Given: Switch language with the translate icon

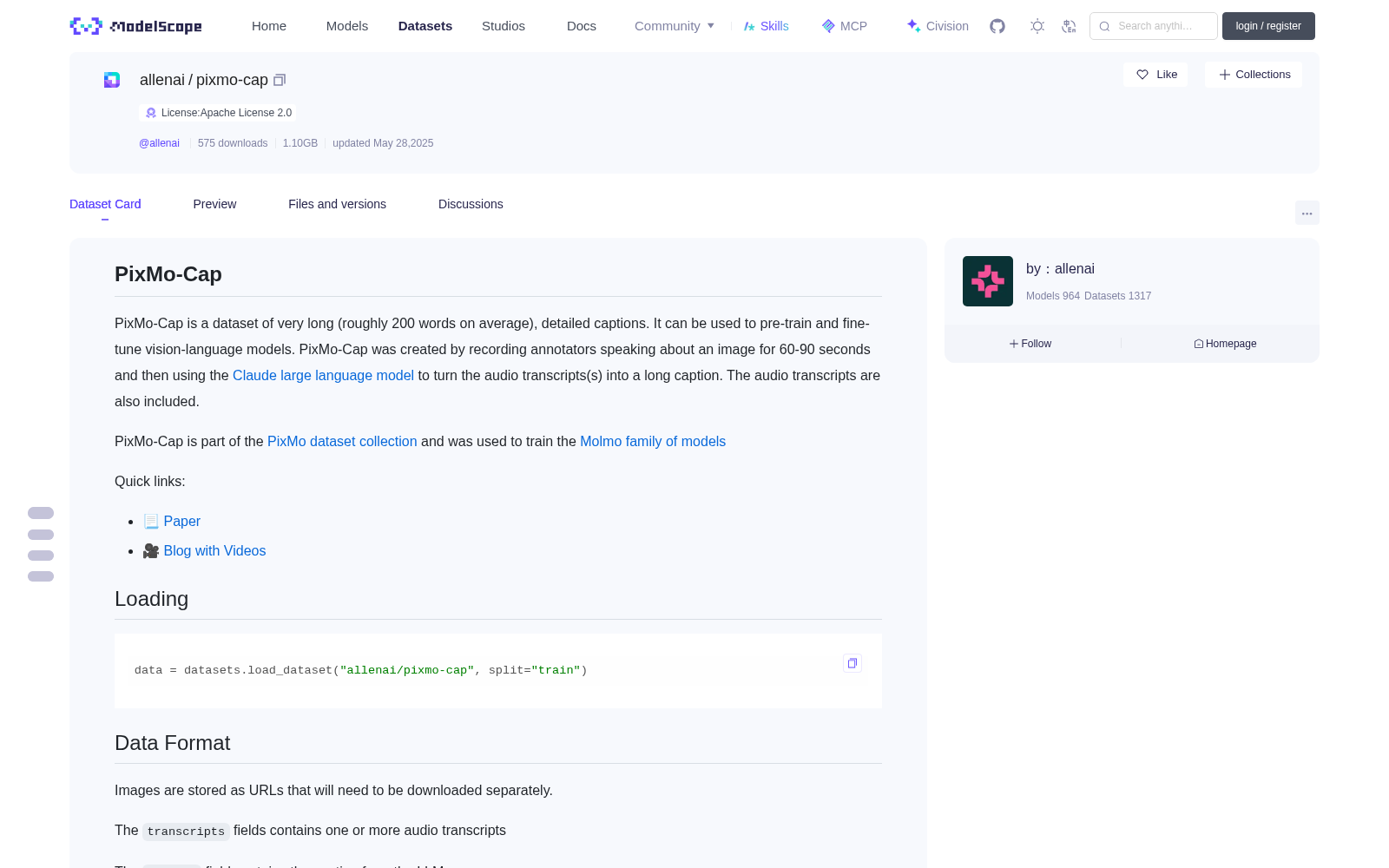Looking at the screenshot, I should pyautogui.click(x=1070, y=26).
